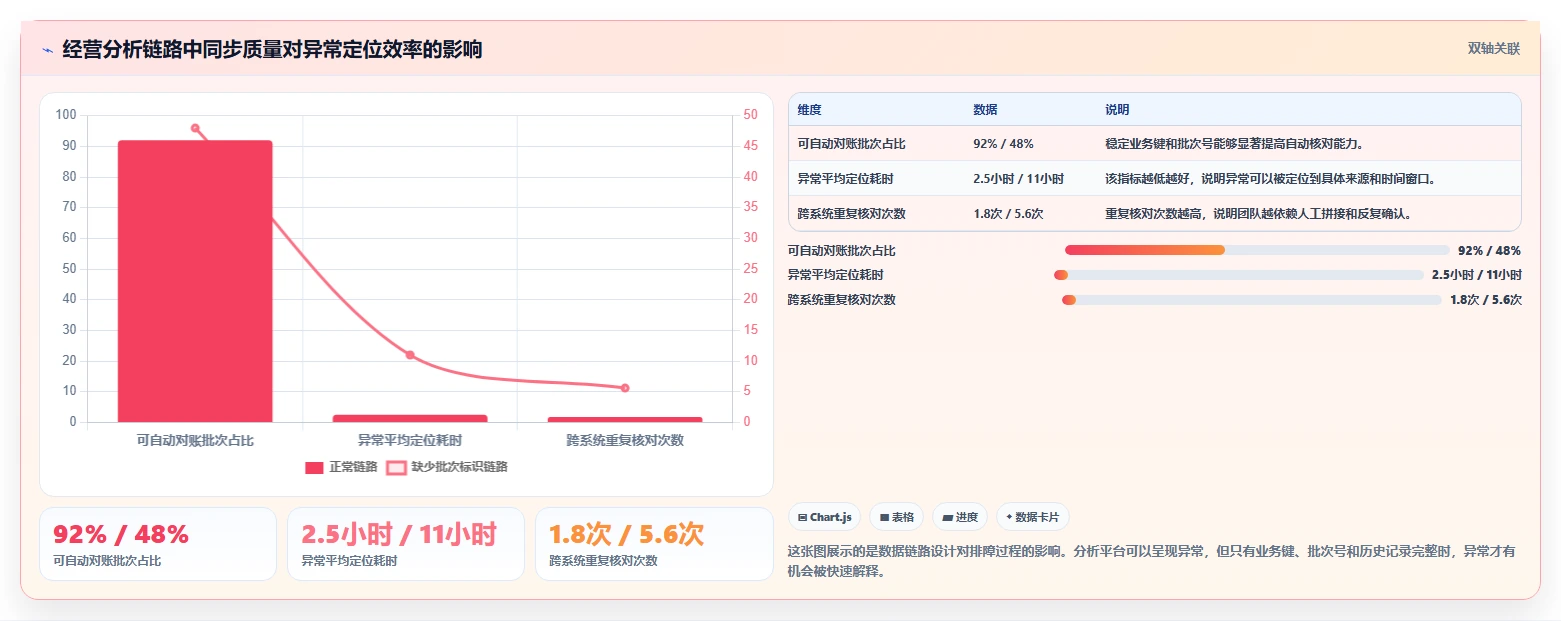The image size is (1561, 621).
Task: Click the progress label 1.8次 / 5.6次
Action: point(1486,300)
